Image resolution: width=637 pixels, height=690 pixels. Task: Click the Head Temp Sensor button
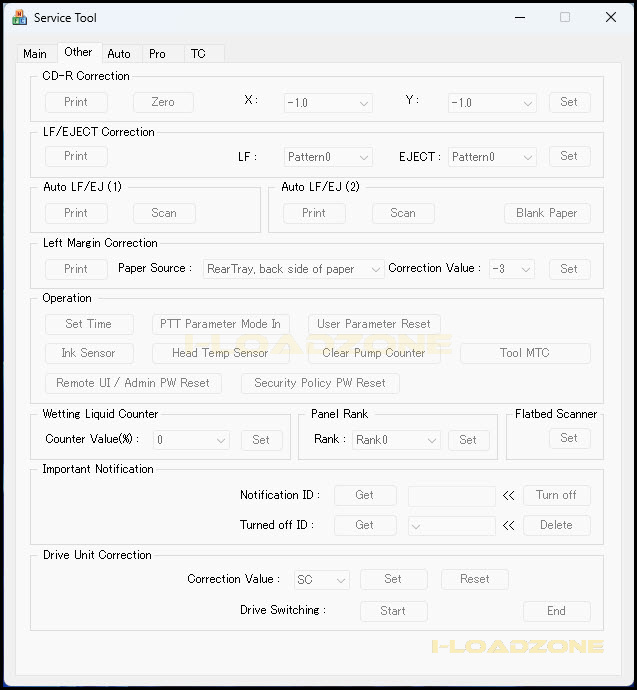(220, 353)
